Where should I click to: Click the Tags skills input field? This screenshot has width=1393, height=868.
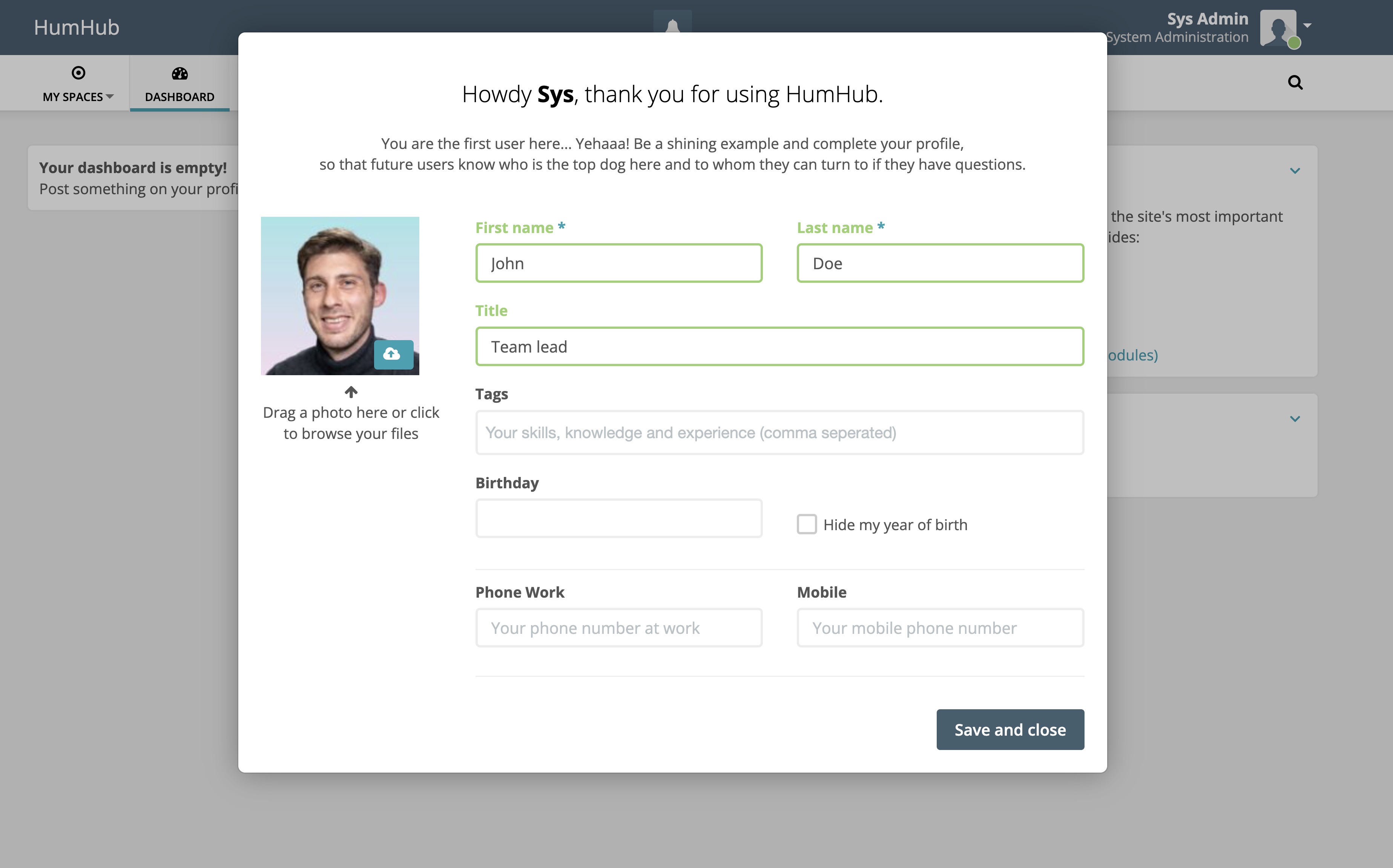click(x=779, y=432)
